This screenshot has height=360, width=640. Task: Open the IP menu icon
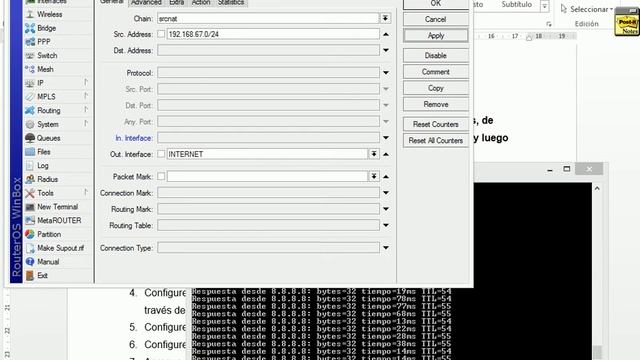[30, 83]
